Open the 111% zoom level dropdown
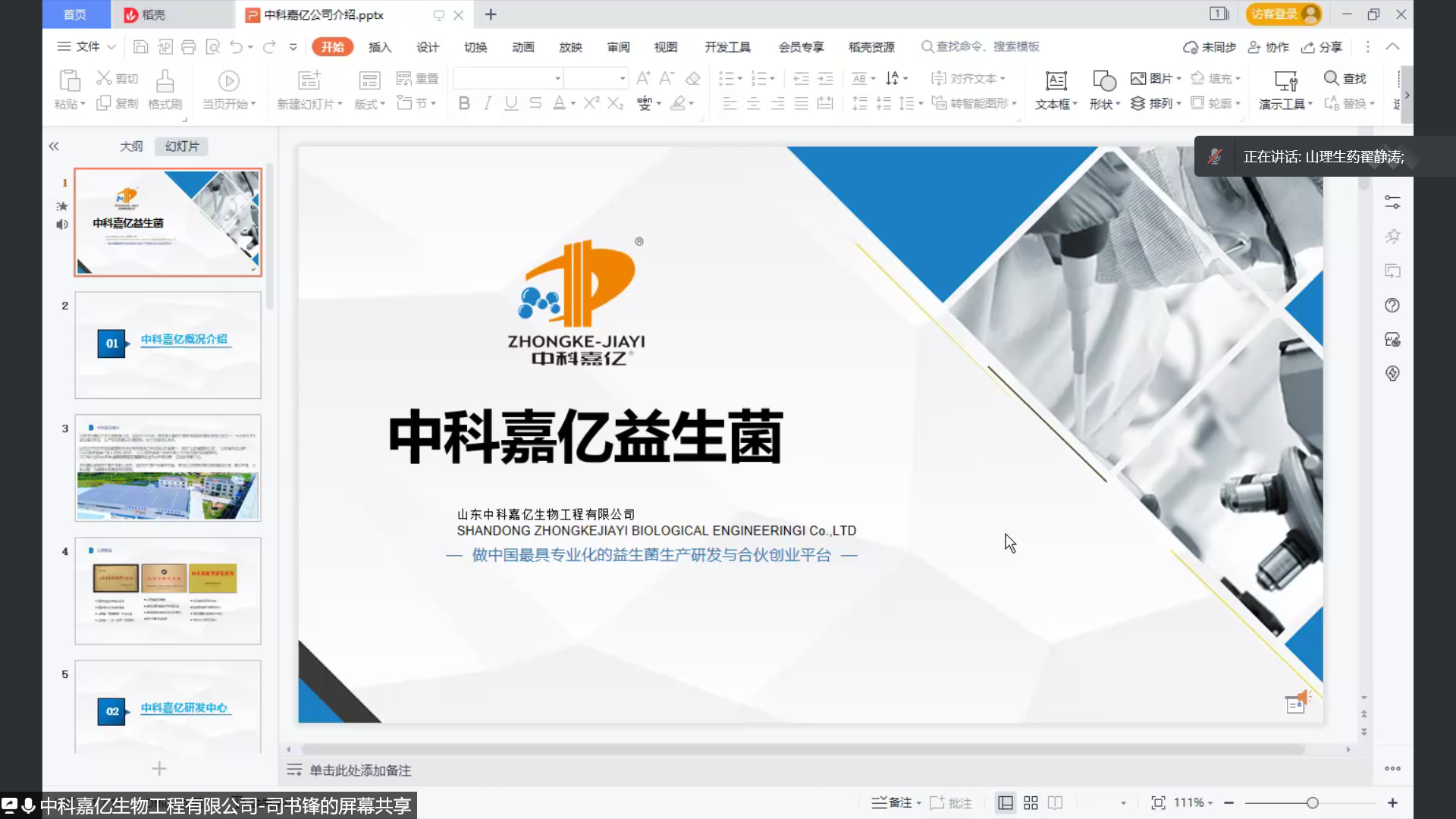1456x819 pixels. 1194,803
